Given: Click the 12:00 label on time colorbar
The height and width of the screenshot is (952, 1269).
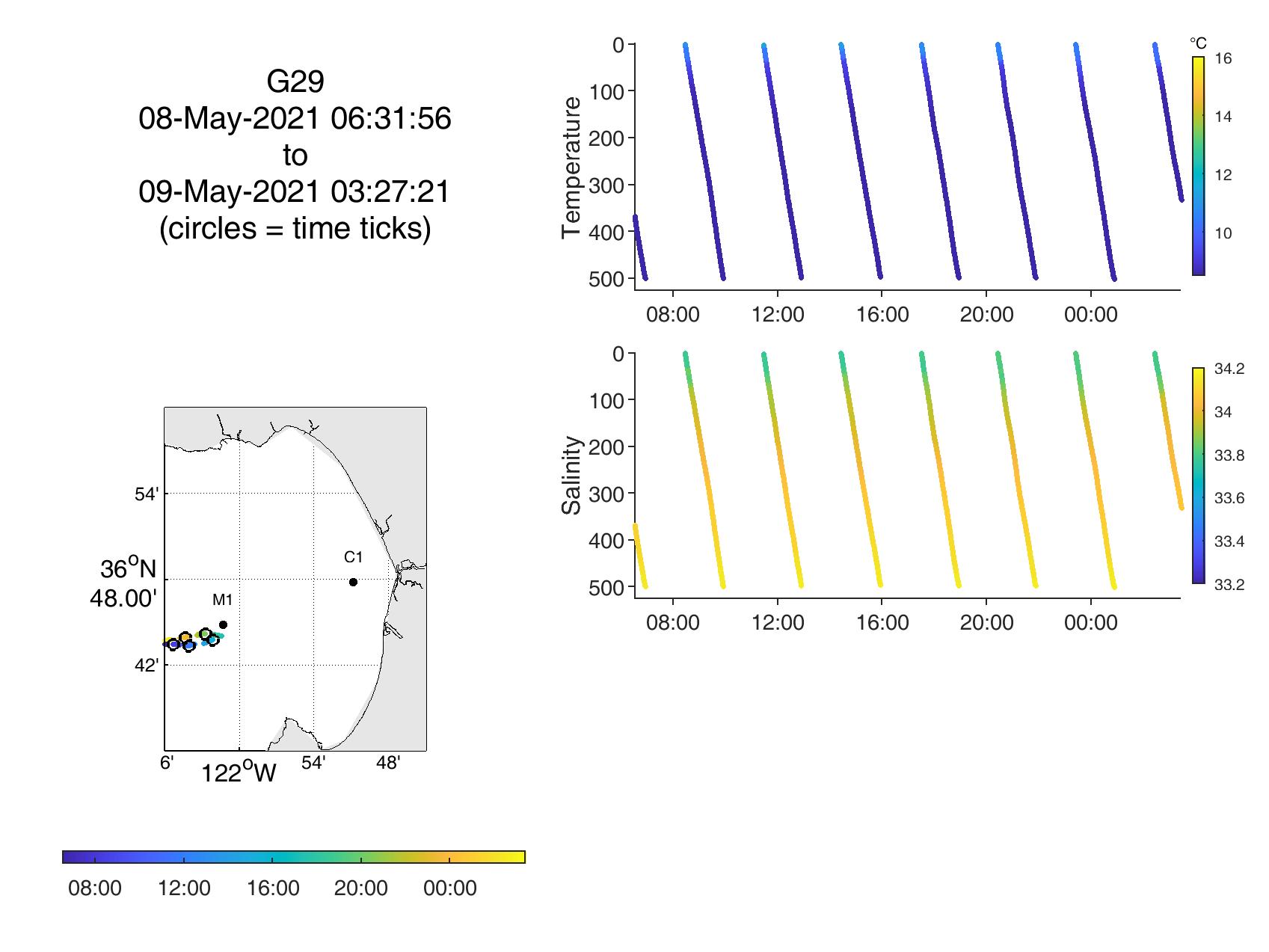Looking at the screenshot, I should [x=184, y=888].
